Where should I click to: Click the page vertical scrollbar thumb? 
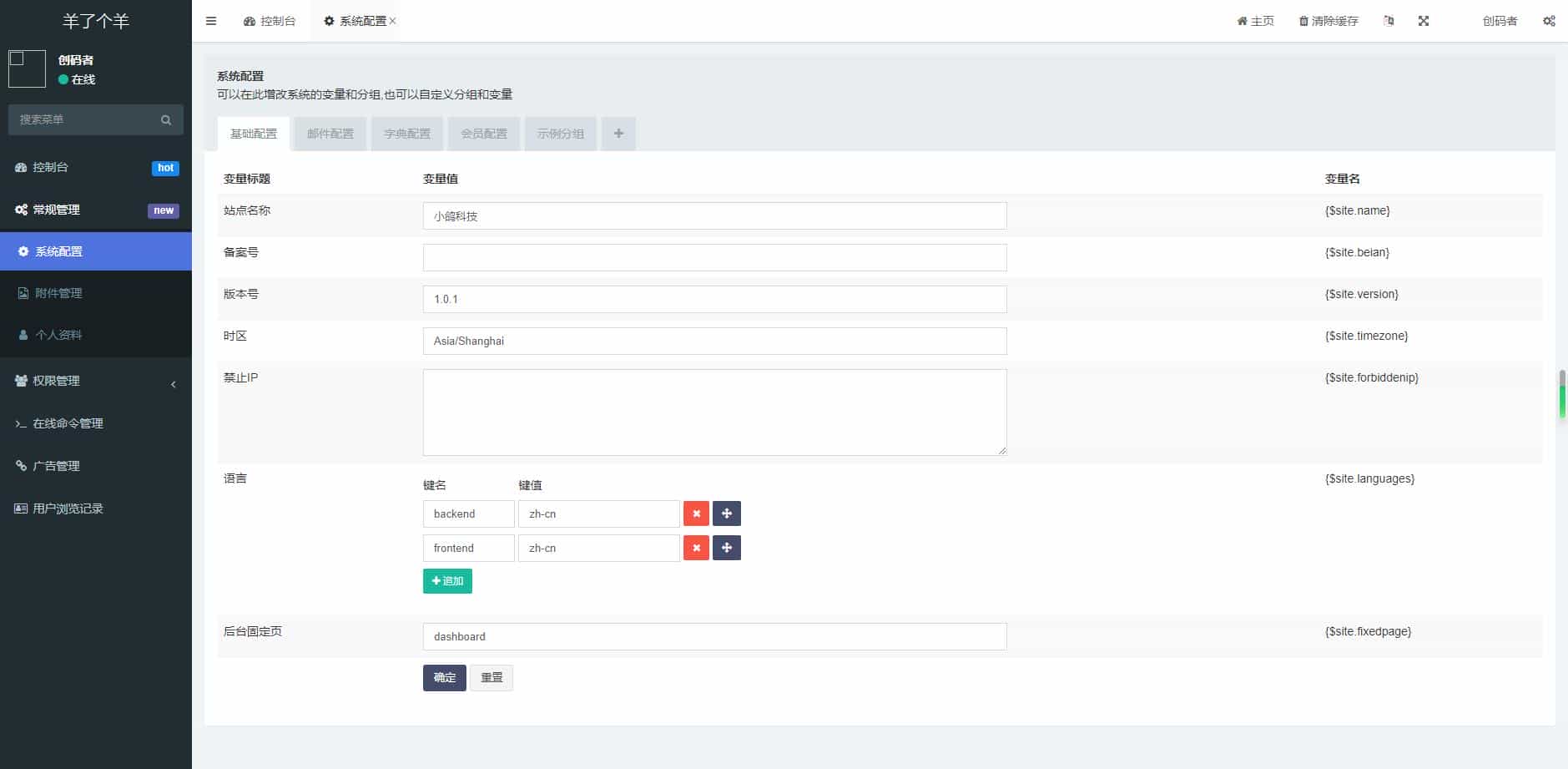[x=1562, y=394]
